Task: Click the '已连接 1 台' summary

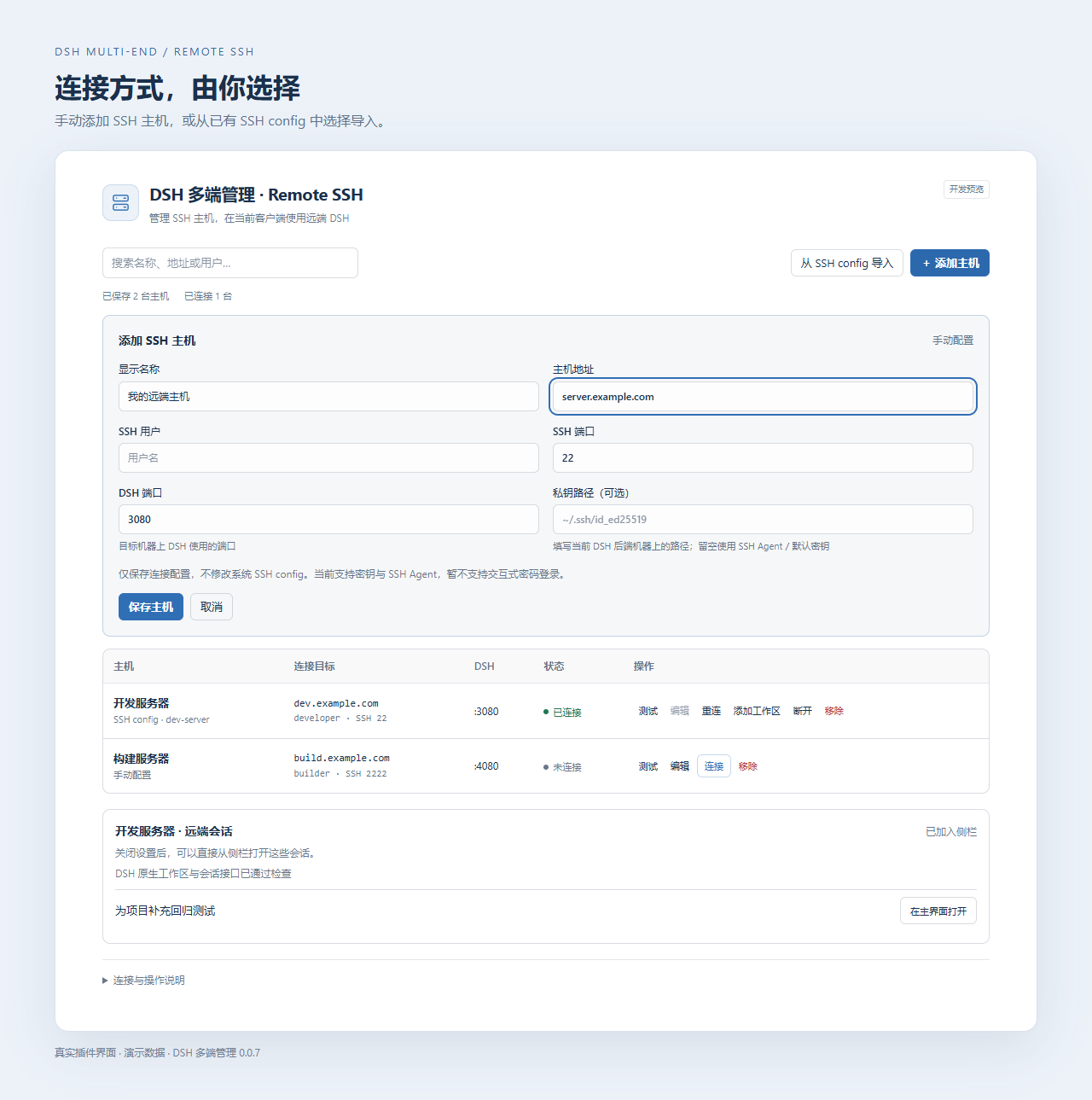Action: click(x=208, y=296)
